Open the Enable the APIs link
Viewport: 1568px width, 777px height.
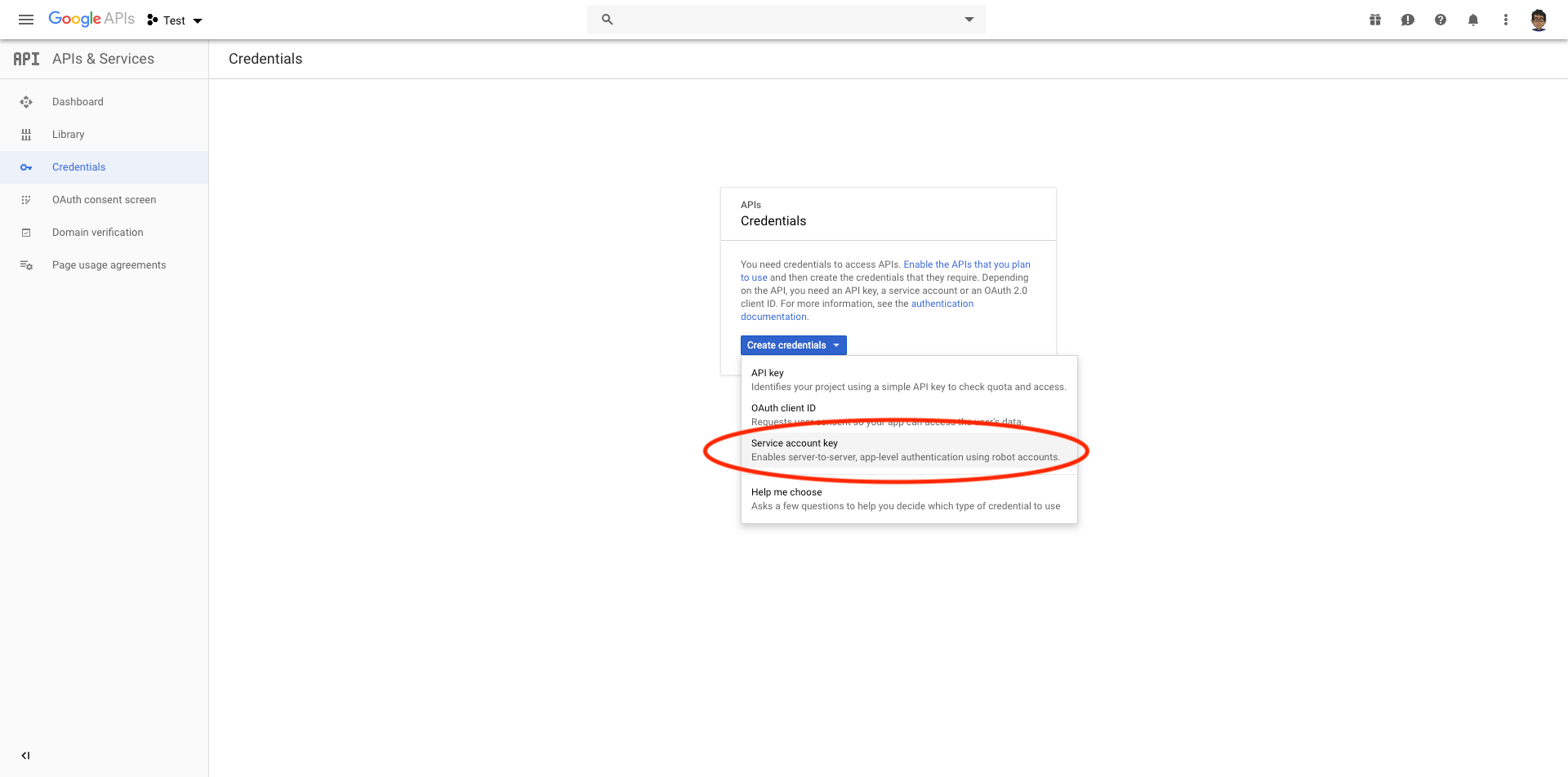coord(966,264)
